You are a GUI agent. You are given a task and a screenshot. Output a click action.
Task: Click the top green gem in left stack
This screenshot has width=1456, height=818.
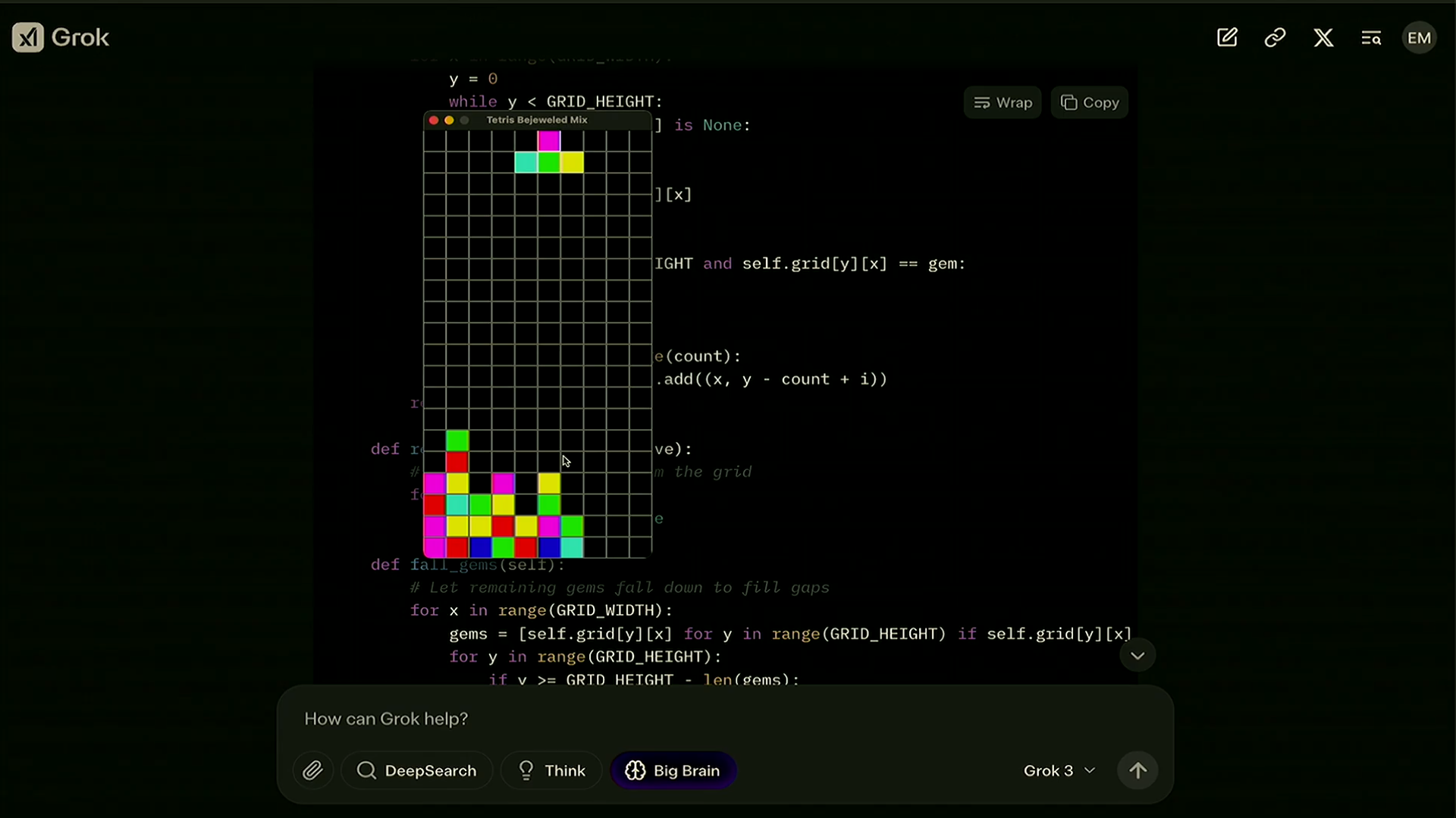point(457,440)
